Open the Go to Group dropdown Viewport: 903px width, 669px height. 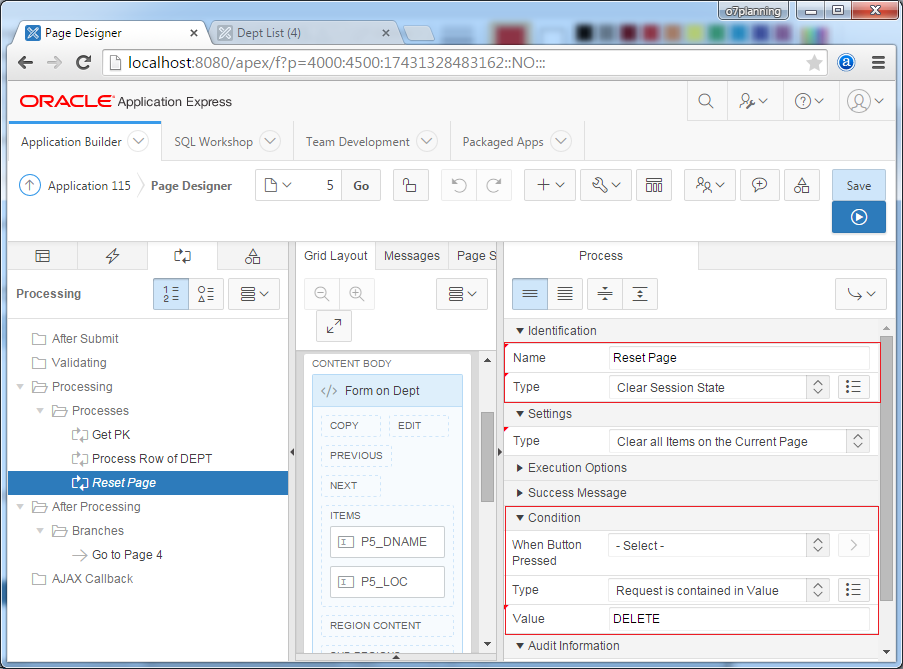861,294
